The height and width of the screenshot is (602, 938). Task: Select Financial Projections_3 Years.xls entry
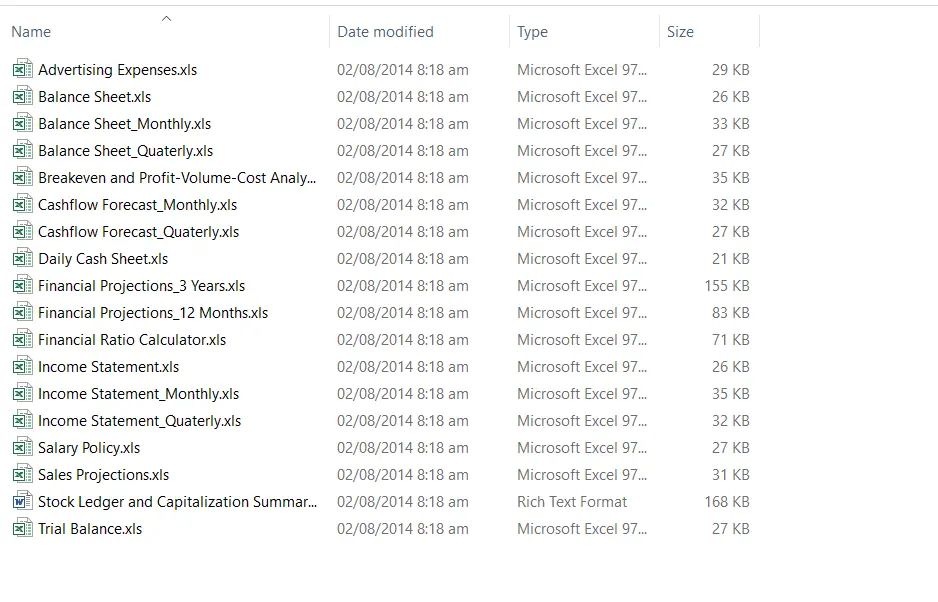[x=141, y=285]
